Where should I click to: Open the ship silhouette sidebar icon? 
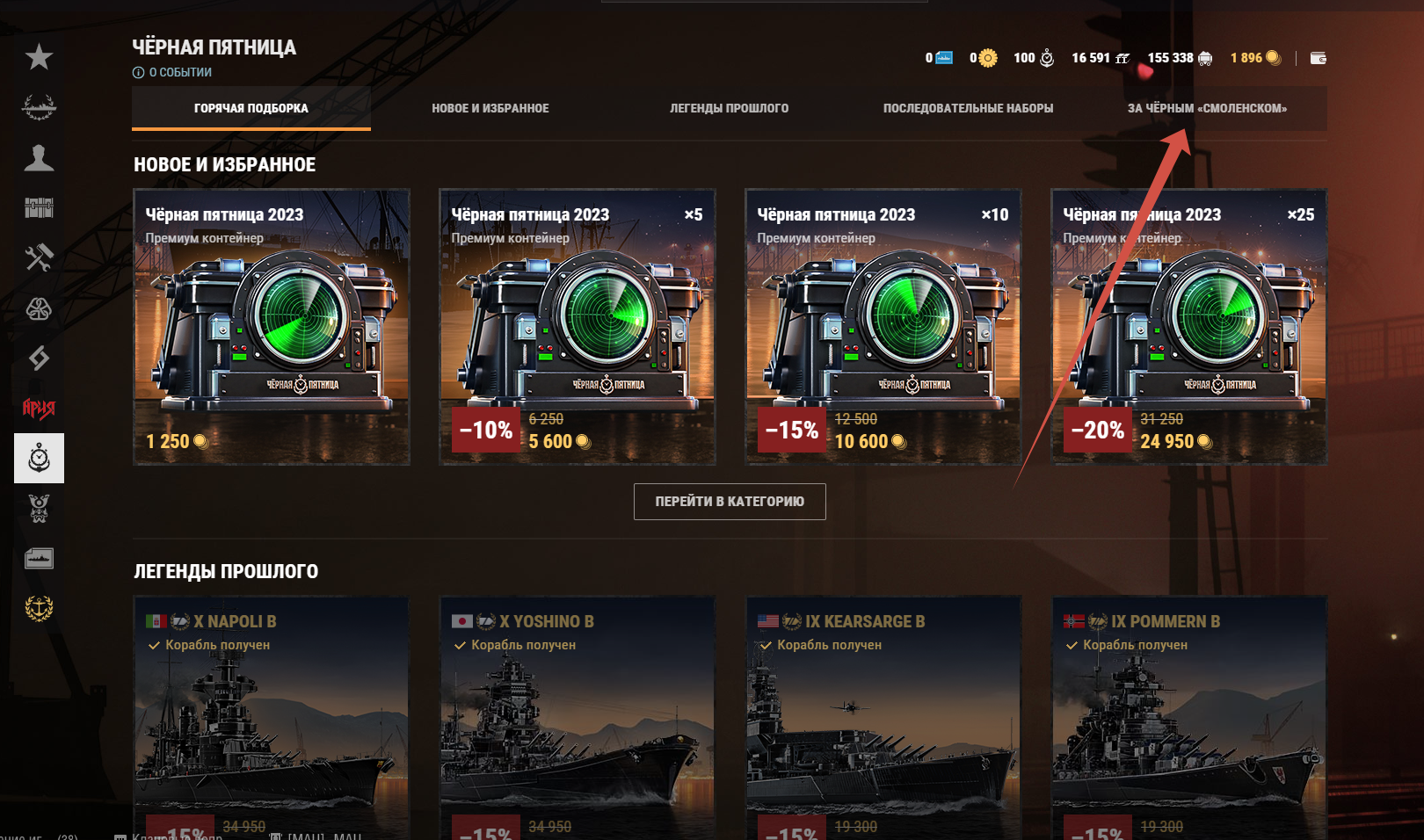(x=39, y=107)
